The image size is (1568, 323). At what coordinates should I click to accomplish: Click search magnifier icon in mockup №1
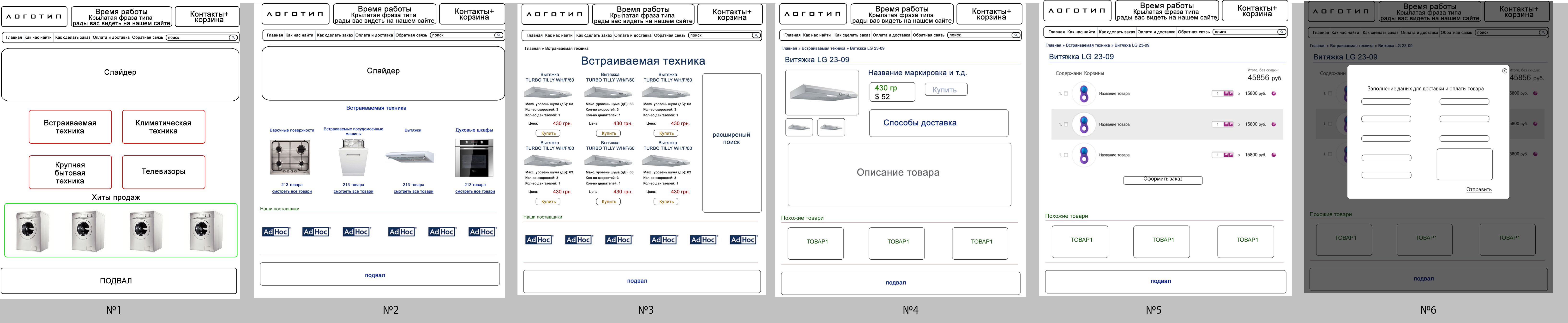coord(233,38)
